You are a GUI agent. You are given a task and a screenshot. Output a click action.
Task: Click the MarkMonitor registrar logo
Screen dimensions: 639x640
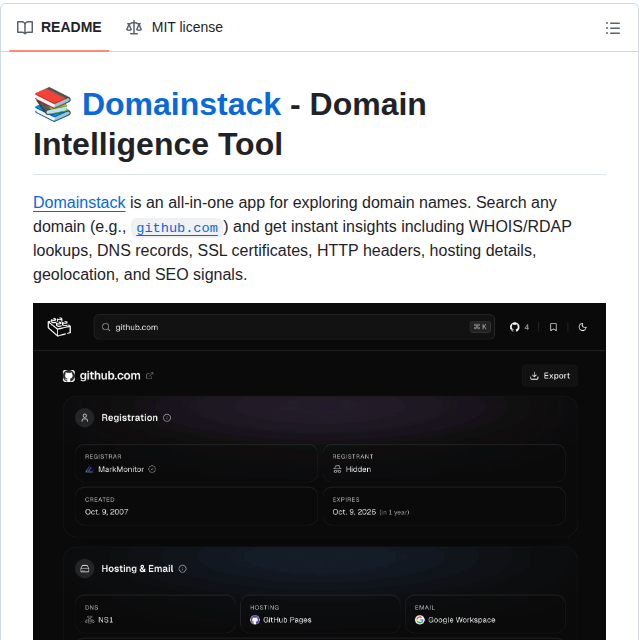coord(89,469)
